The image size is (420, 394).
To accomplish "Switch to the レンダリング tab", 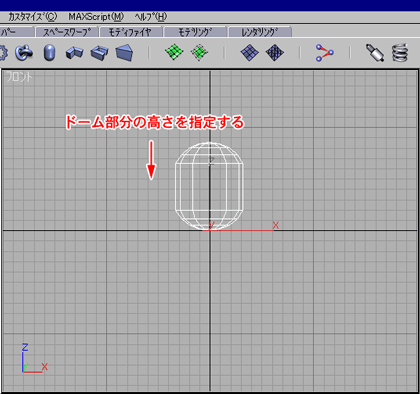I will 260,32.
